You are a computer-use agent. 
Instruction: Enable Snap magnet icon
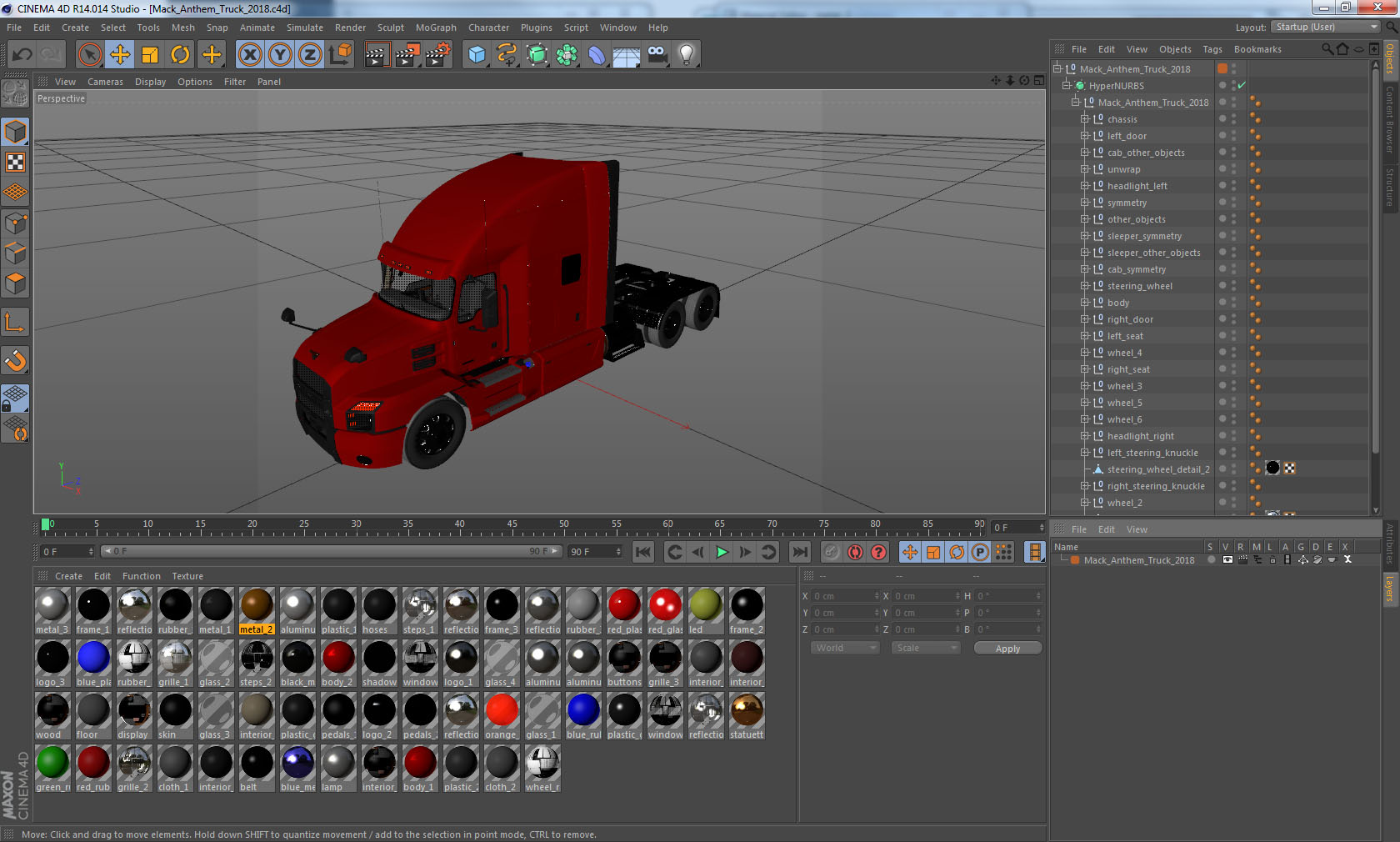pyautogui.click(x=15, y=360)
